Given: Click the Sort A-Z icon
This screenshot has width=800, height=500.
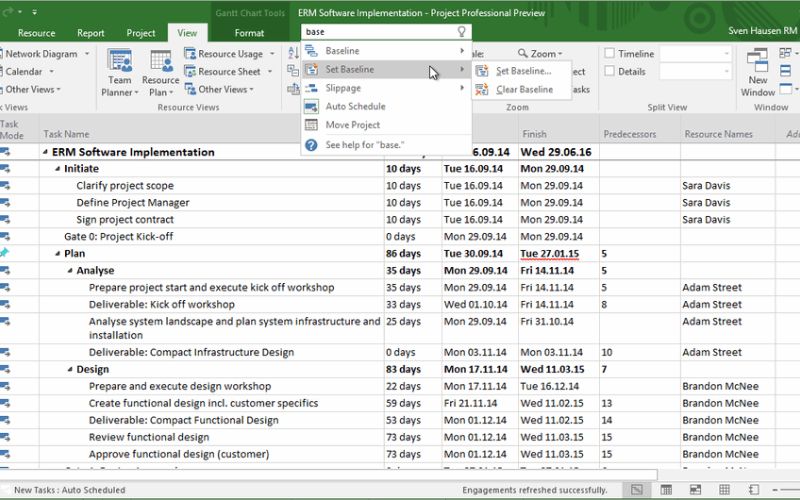Looking at the screenshot, I should 293,53.
